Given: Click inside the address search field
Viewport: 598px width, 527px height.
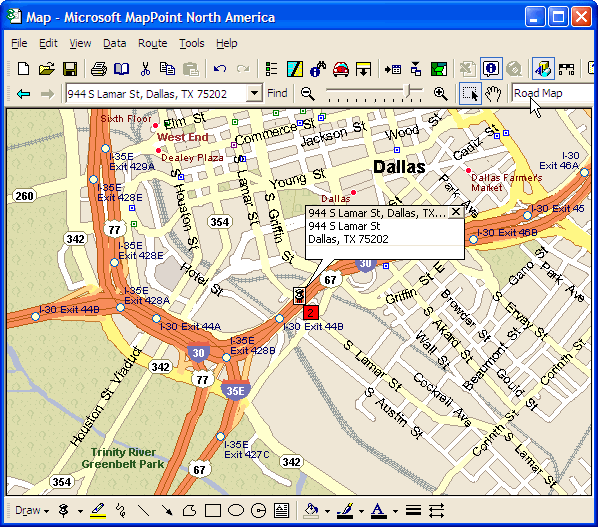Looking at the screenshot, I should click(x=156, y=93).
